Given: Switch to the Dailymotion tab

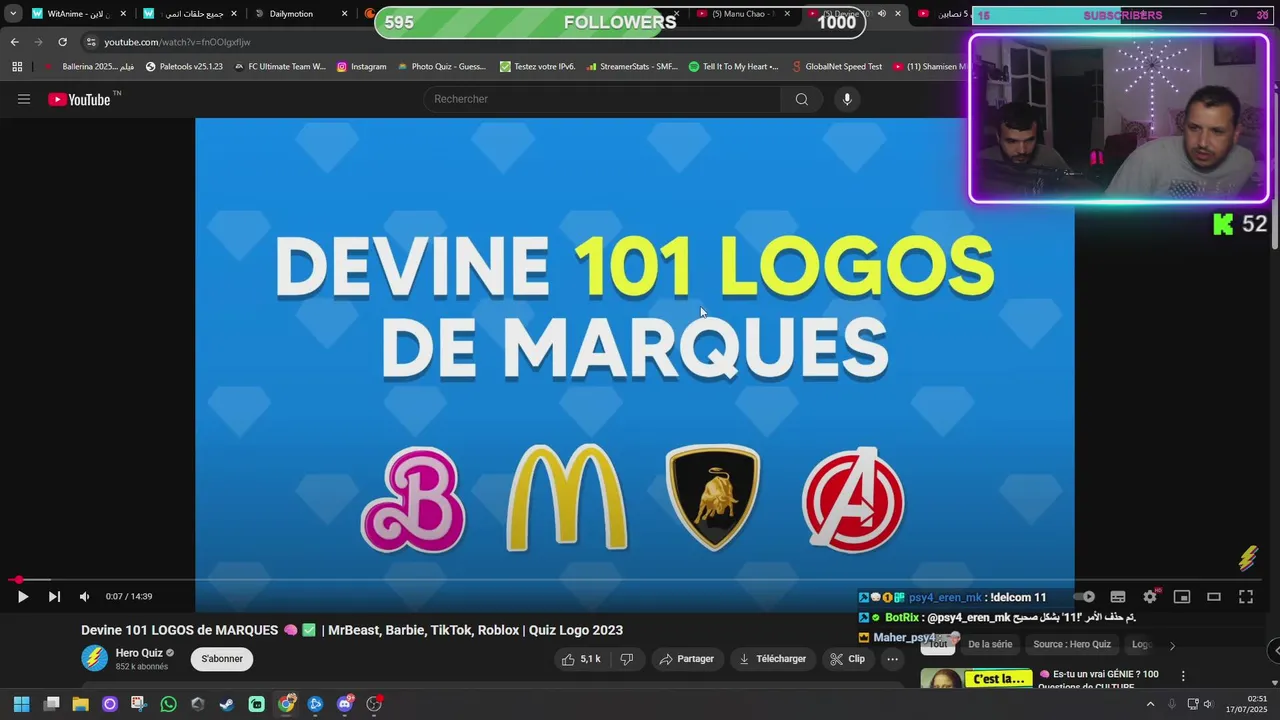Looking at the screenshot, I should pyautogui.click(x=300, y=14).
